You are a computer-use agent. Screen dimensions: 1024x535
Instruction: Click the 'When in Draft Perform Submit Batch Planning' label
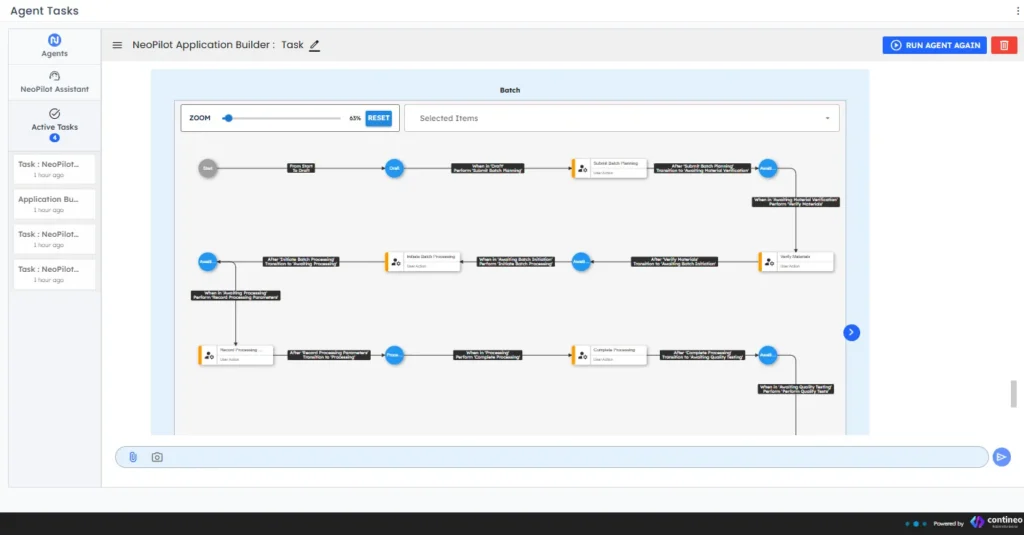point(488,169)
